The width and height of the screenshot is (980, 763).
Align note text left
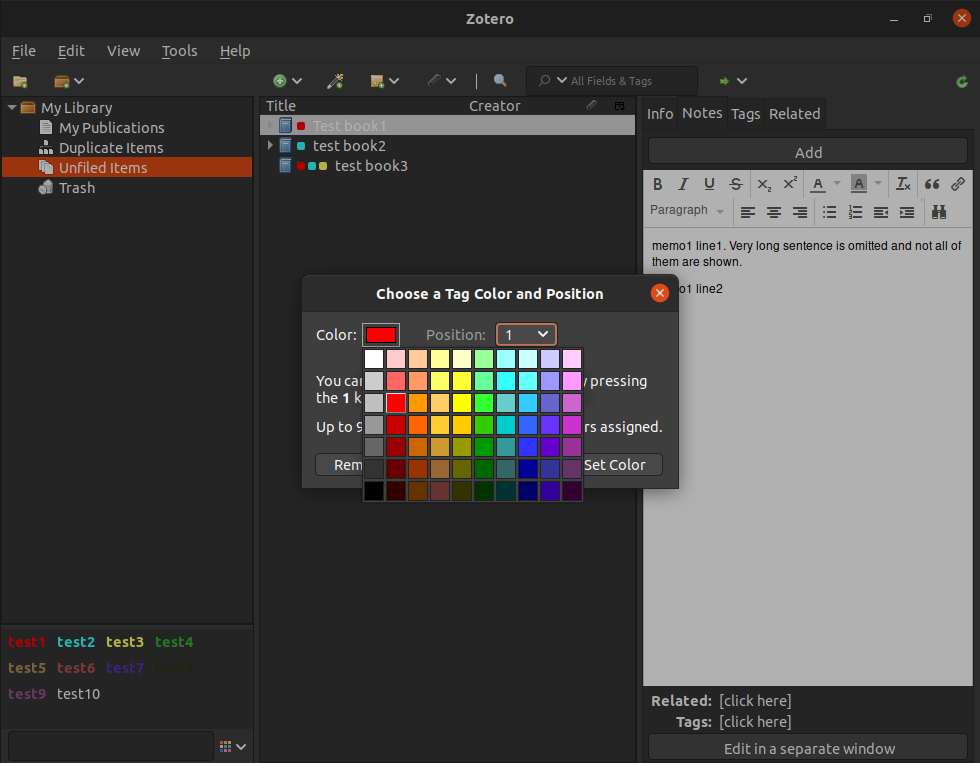(748, 212)
